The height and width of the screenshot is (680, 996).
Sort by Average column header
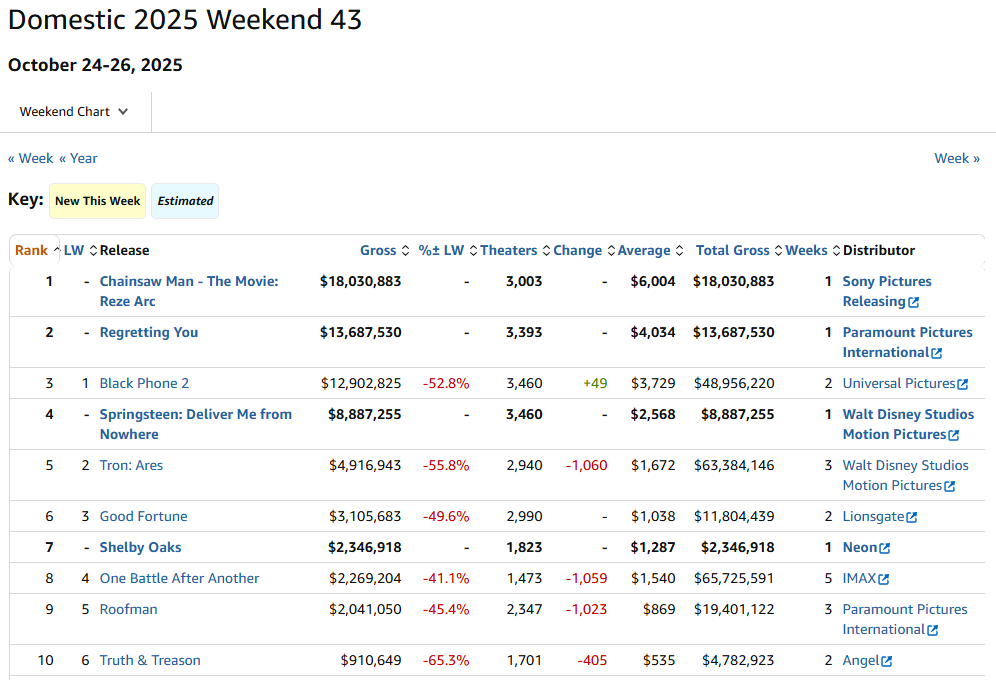click(644, 251)
